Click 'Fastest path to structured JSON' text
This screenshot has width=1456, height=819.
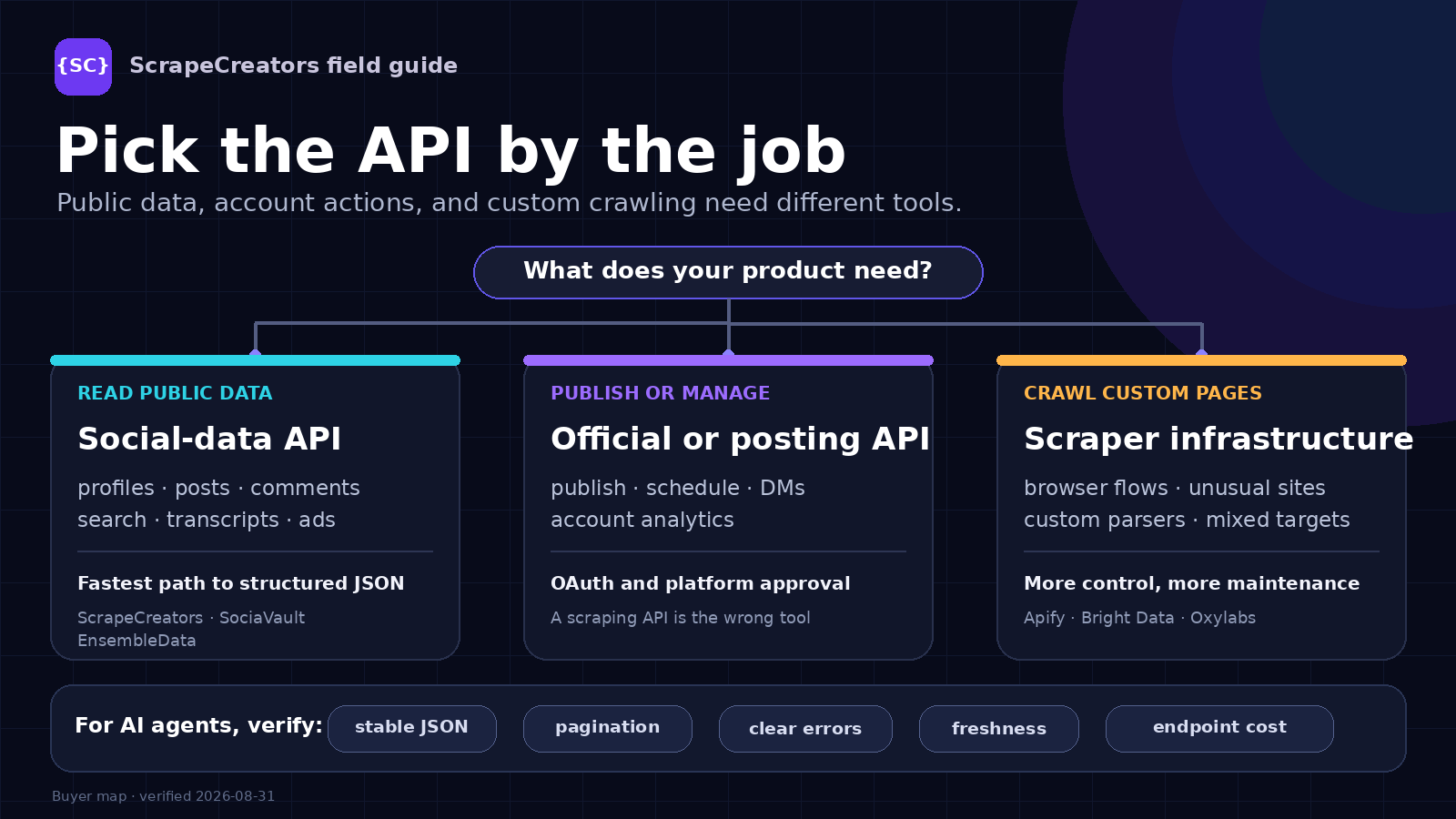[x=241, y=583]
